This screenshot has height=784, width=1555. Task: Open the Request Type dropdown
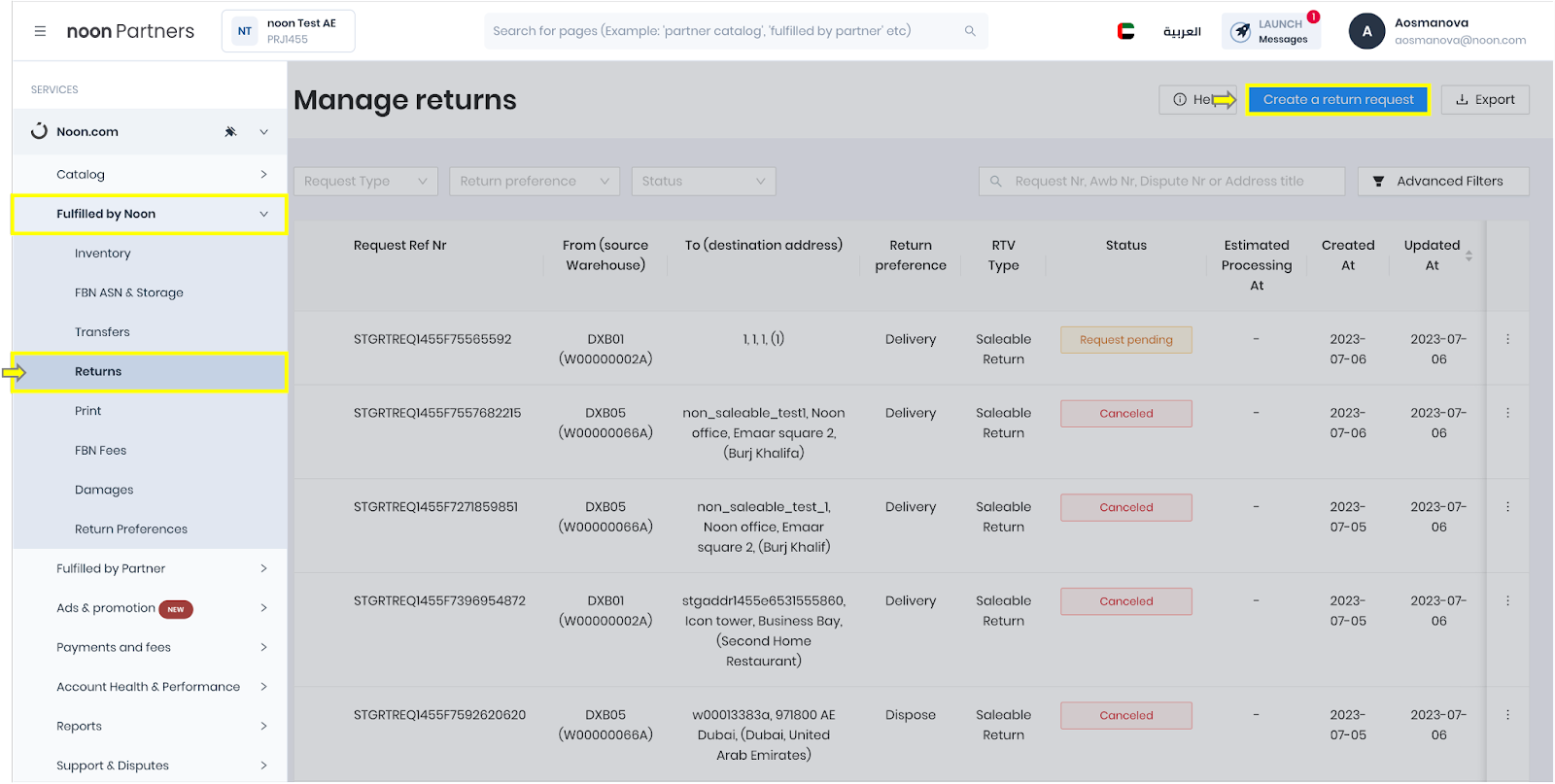[x=365, y=182]
